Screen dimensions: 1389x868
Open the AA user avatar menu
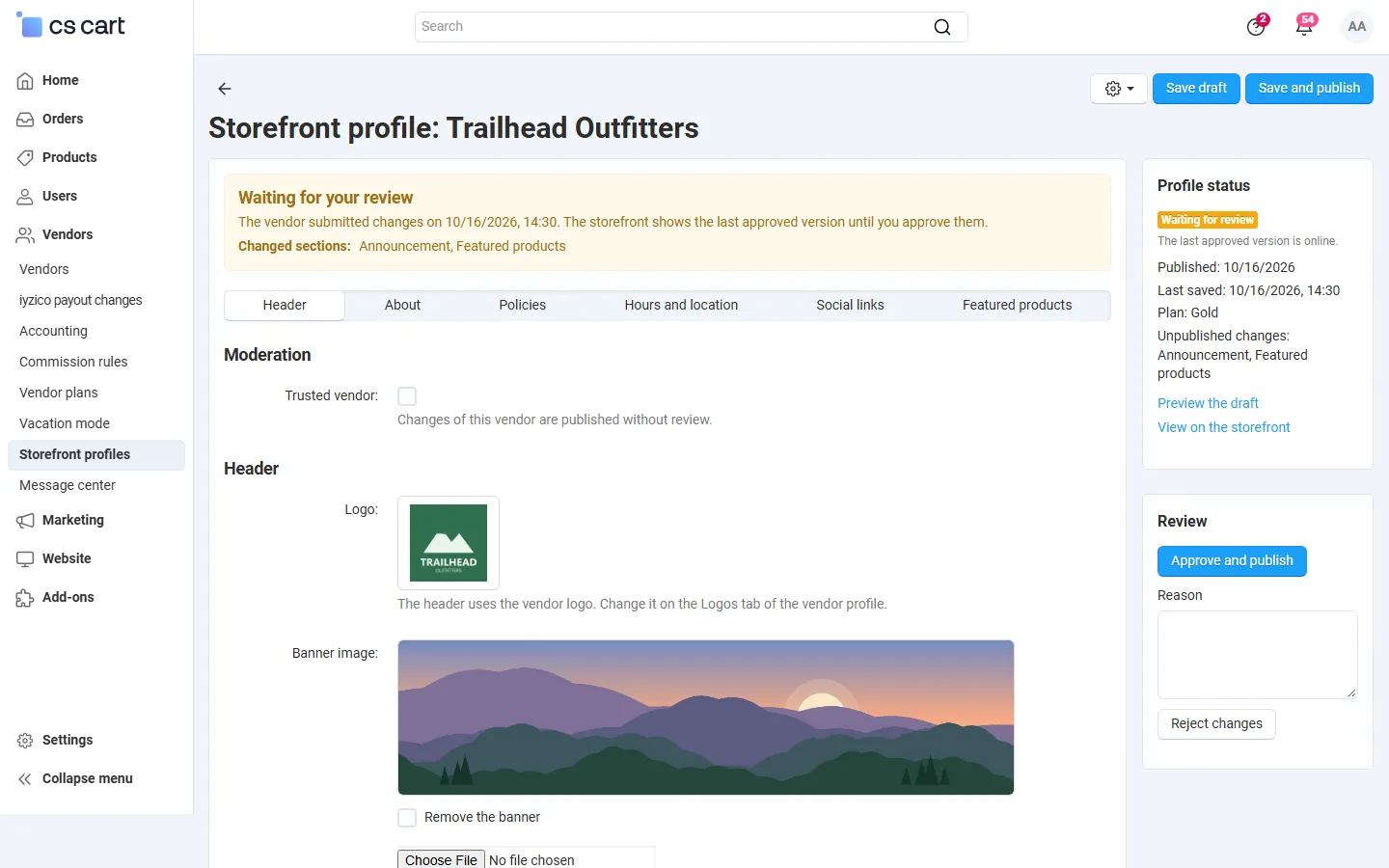tap(1357, 26)
